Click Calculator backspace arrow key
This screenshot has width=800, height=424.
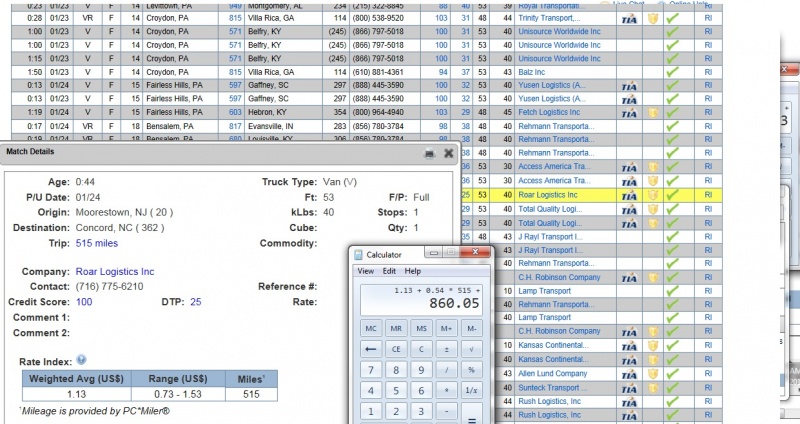click(x=371, y=350)
